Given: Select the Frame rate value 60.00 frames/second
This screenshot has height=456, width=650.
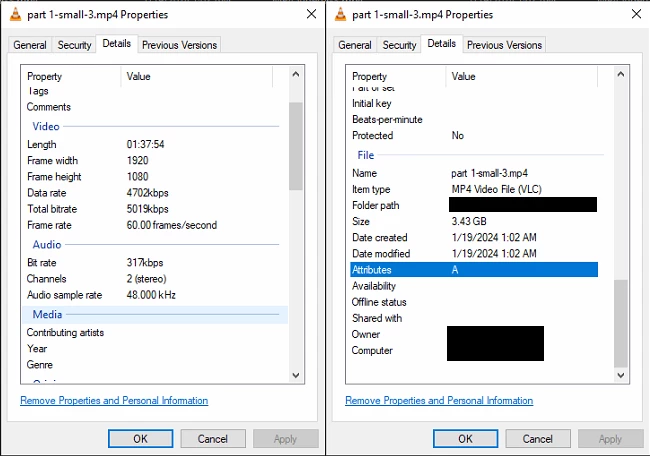Looking at the screenshot, I should click(172, 225).
